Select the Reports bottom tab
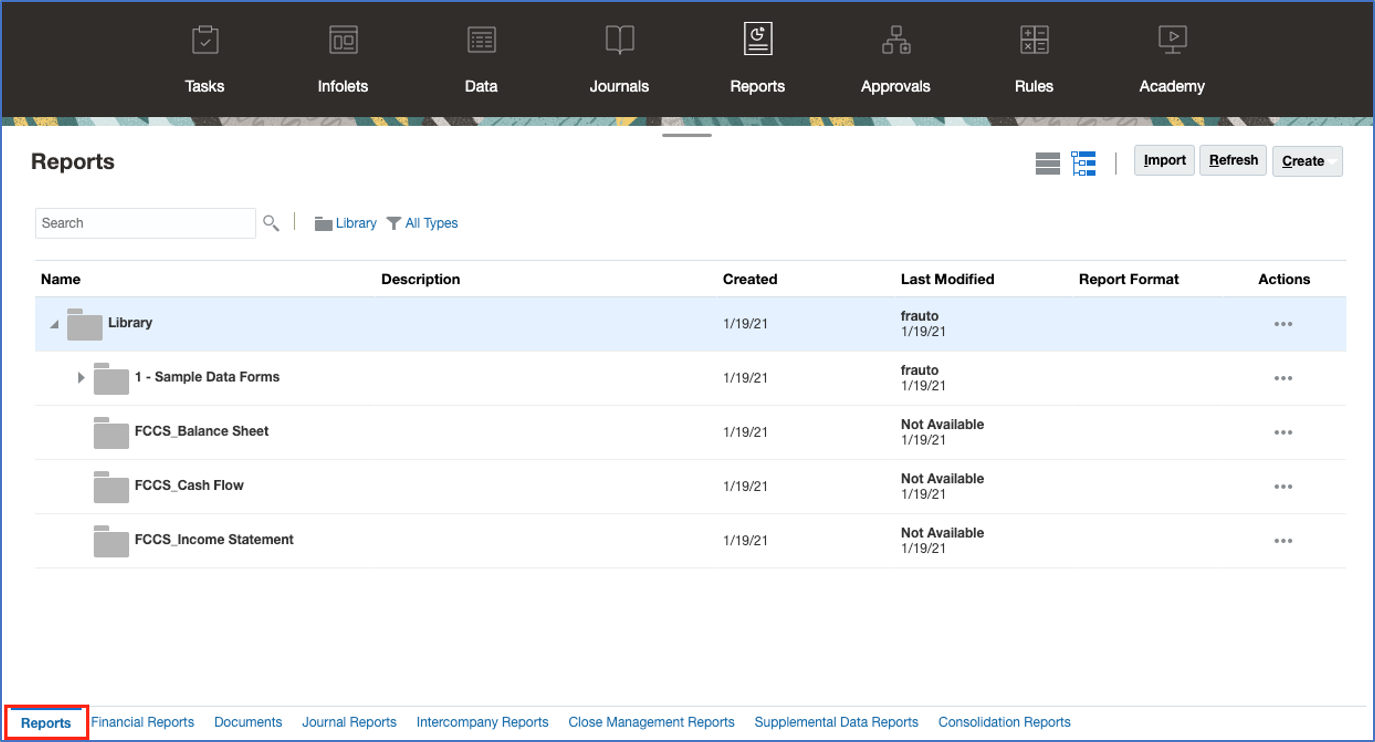Image resolution: width=1375 pixels, height=742 pixels. tap(46, 723)
